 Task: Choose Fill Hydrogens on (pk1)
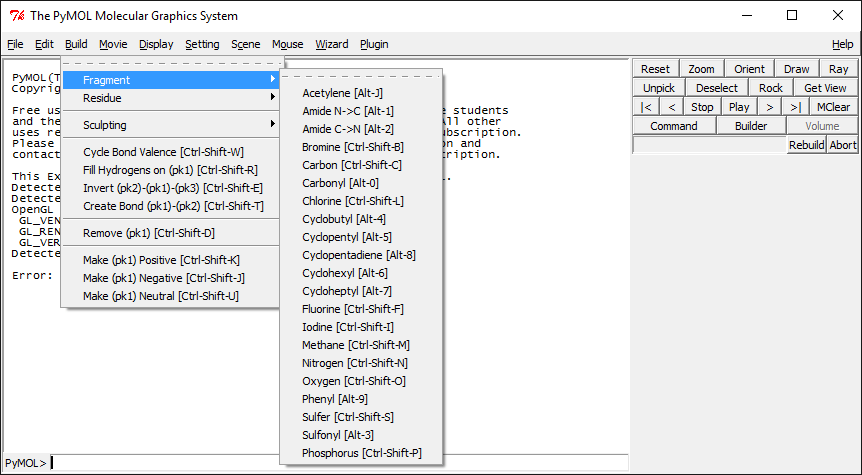[172, 170]
